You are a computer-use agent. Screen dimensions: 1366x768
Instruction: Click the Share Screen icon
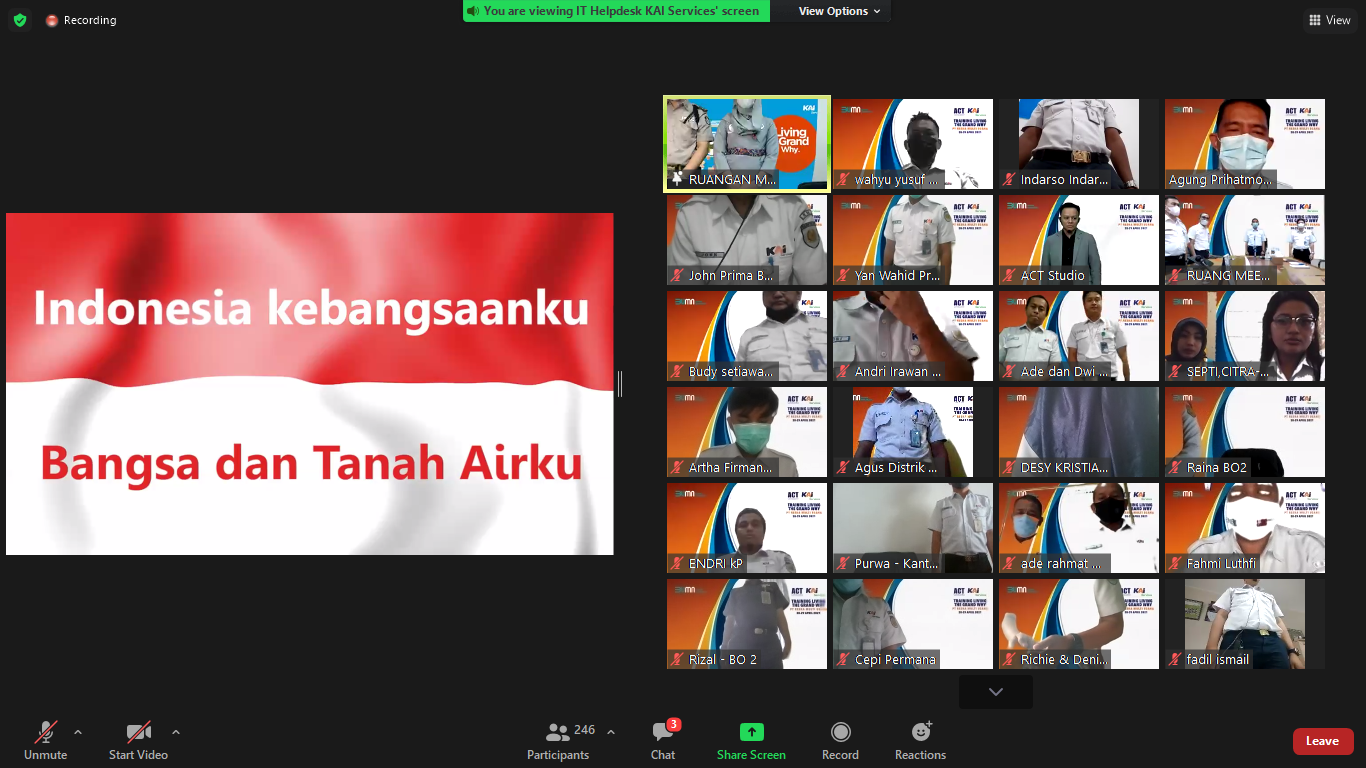coord(751,732)
